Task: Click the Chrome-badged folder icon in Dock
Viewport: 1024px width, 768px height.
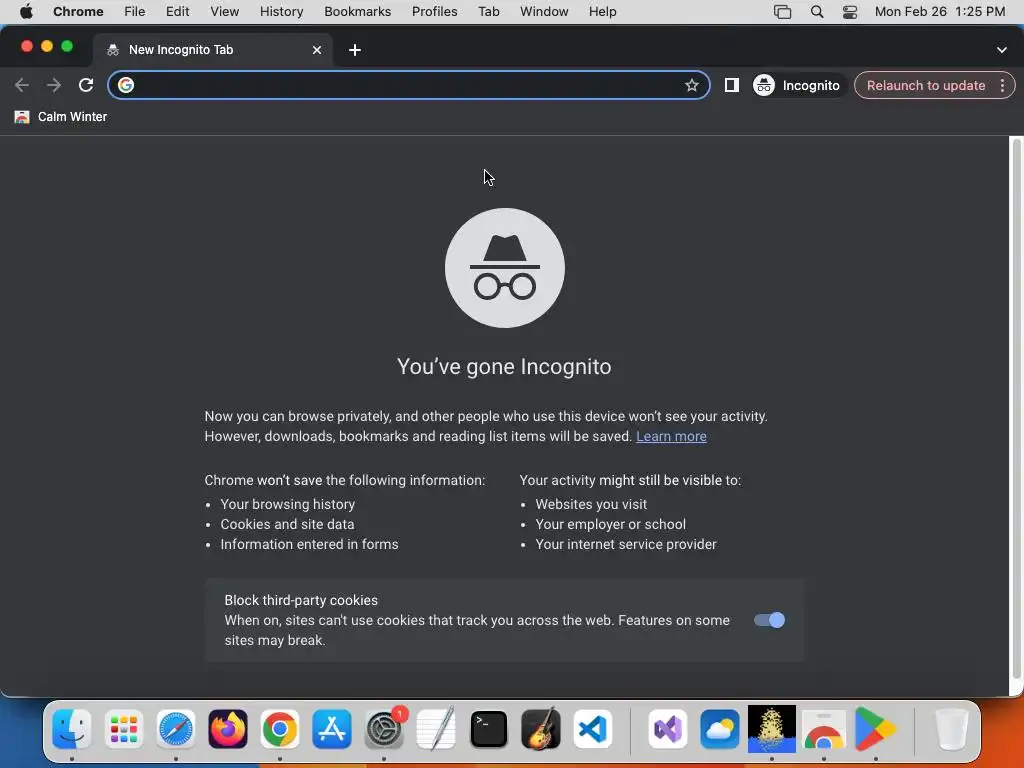Action: click(824, 729)
